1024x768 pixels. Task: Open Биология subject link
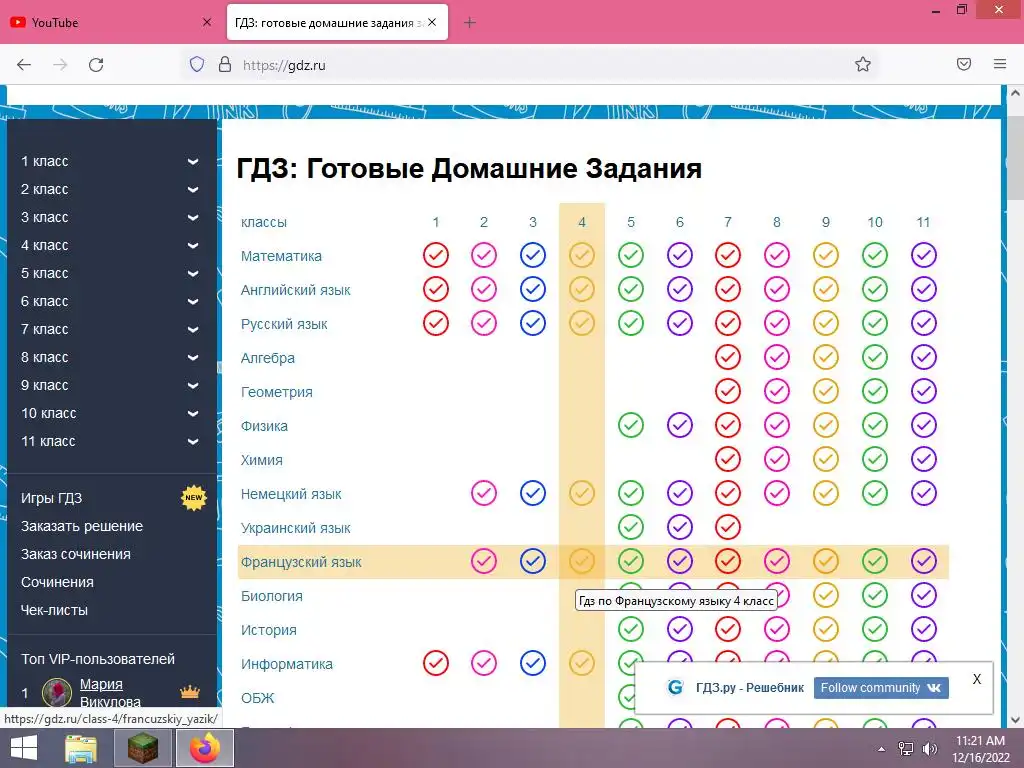pyautogui.click(x=272, y=596)
